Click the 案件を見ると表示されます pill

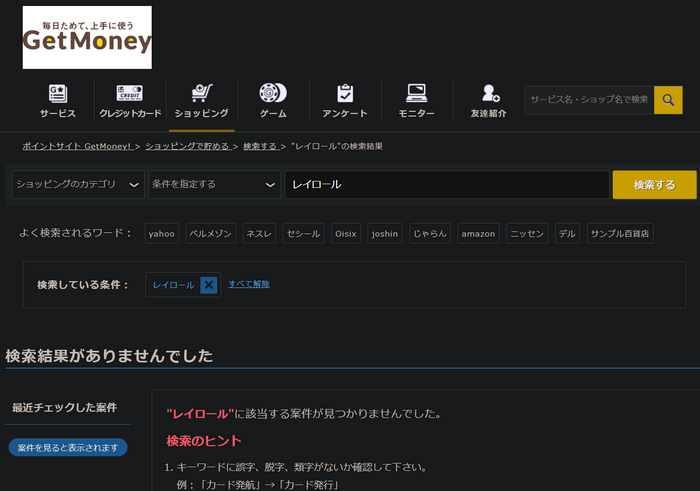tap(68, 447)
